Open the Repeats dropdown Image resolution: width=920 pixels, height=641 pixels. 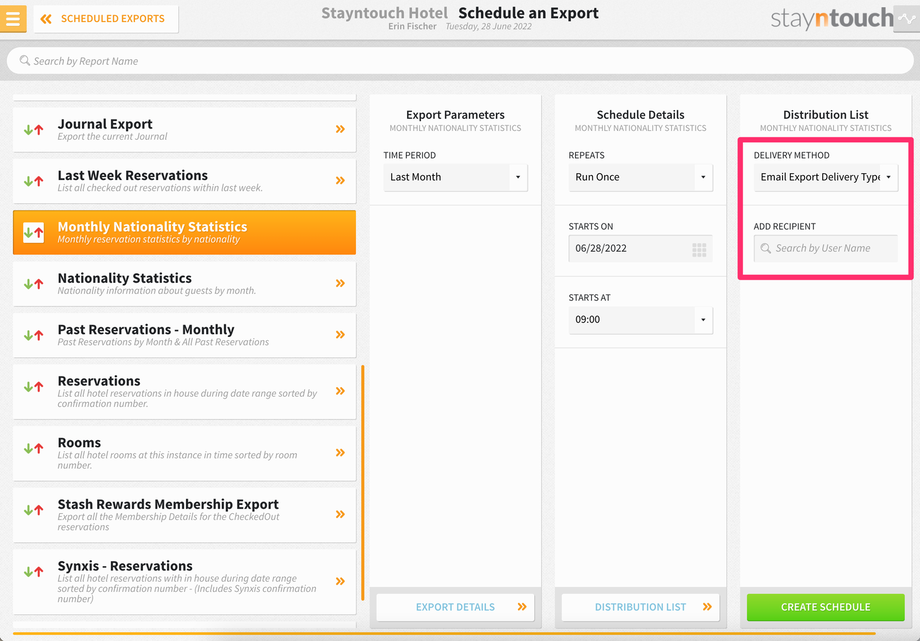640,177
